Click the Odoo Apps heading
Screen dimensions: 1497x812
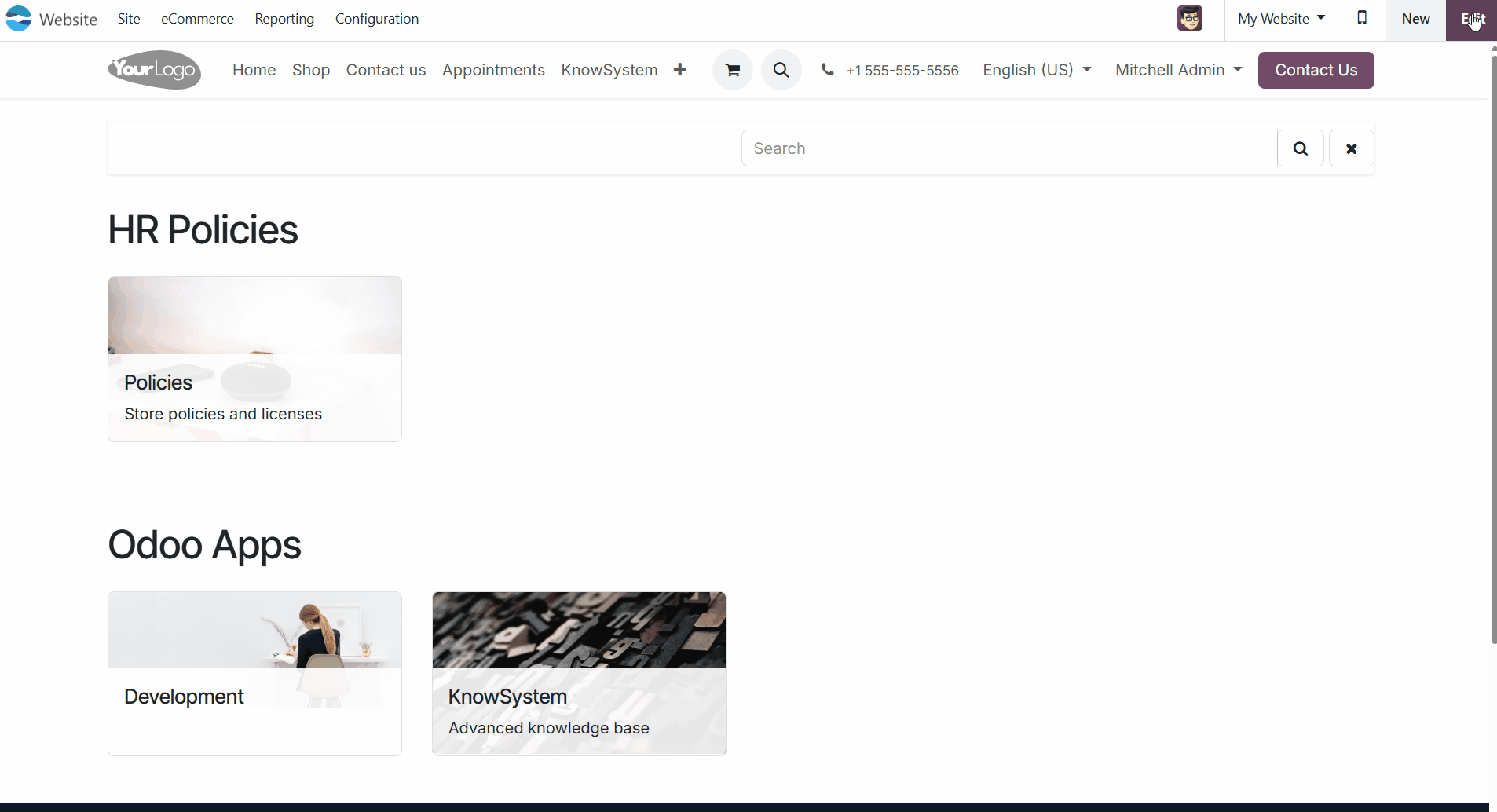point(204,545)
